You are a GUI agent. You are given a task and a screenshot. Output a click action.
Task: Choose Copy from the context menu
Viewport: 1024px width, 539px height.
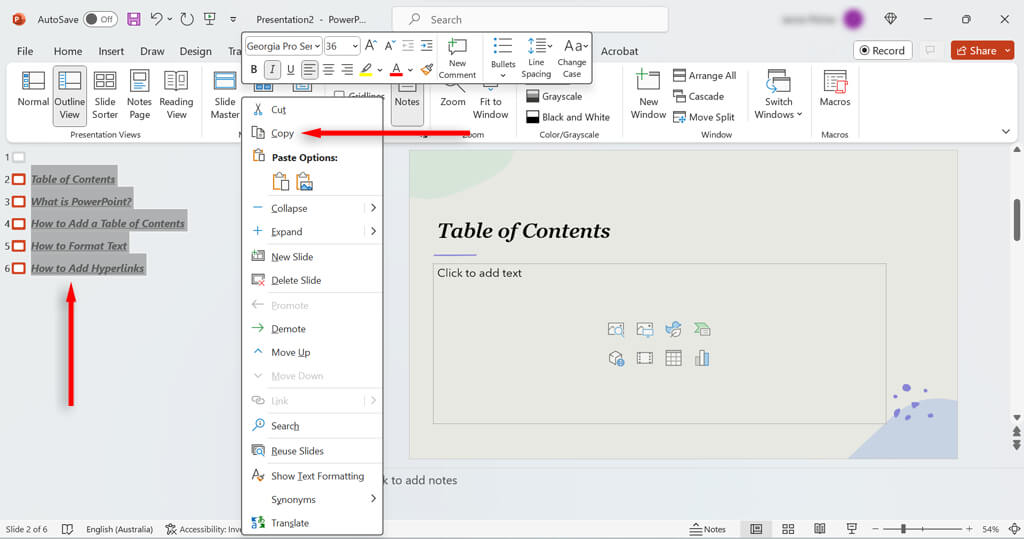tap(282, 133)
